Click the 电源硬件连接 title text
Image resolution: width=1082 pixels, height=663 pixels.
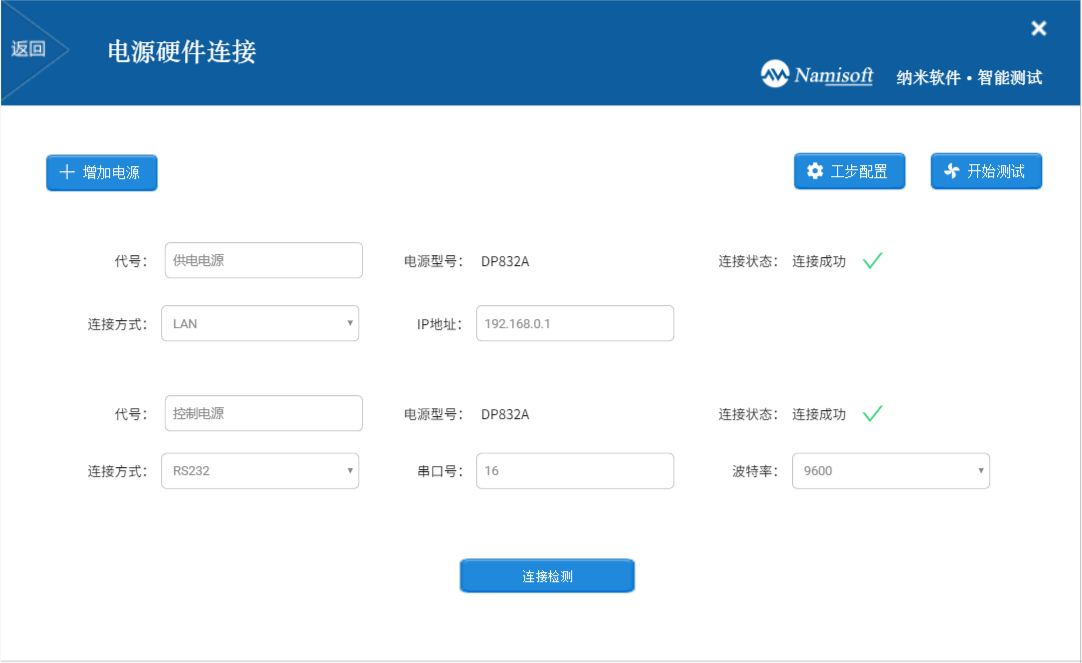[x=182, y=52]
